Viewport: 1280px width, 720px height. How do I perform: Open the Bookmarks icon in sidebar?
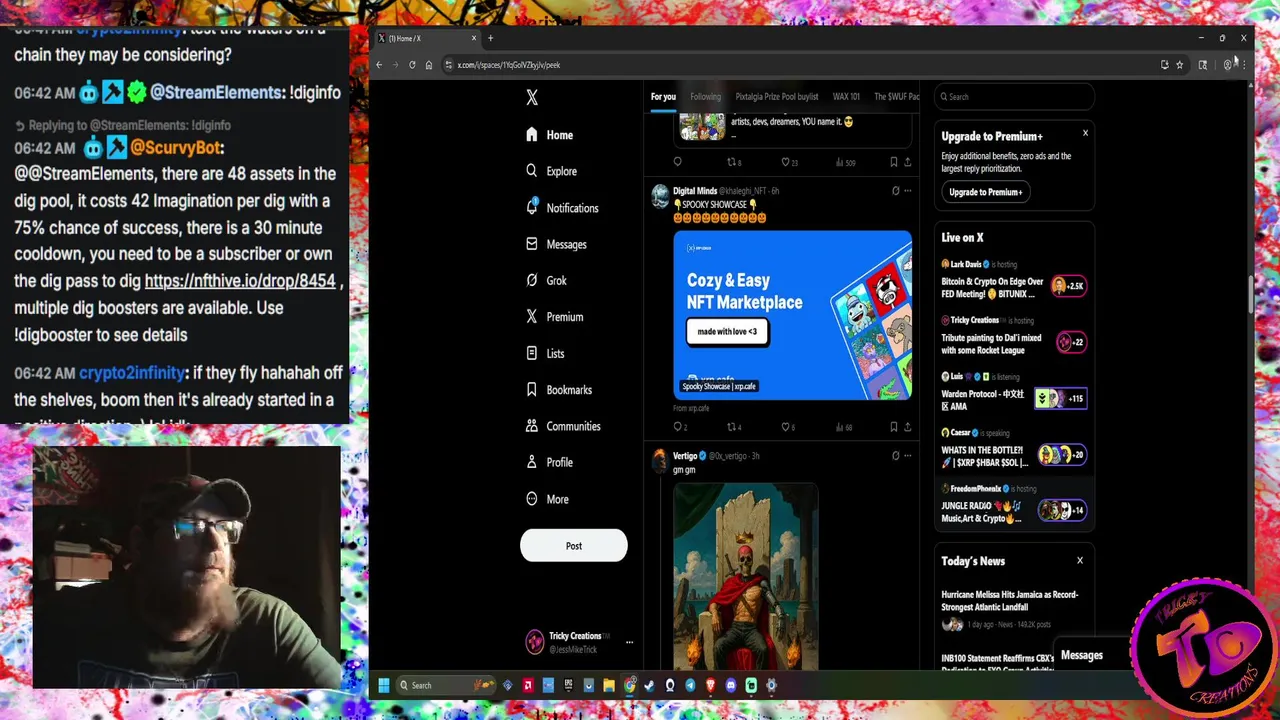(532, 389)
